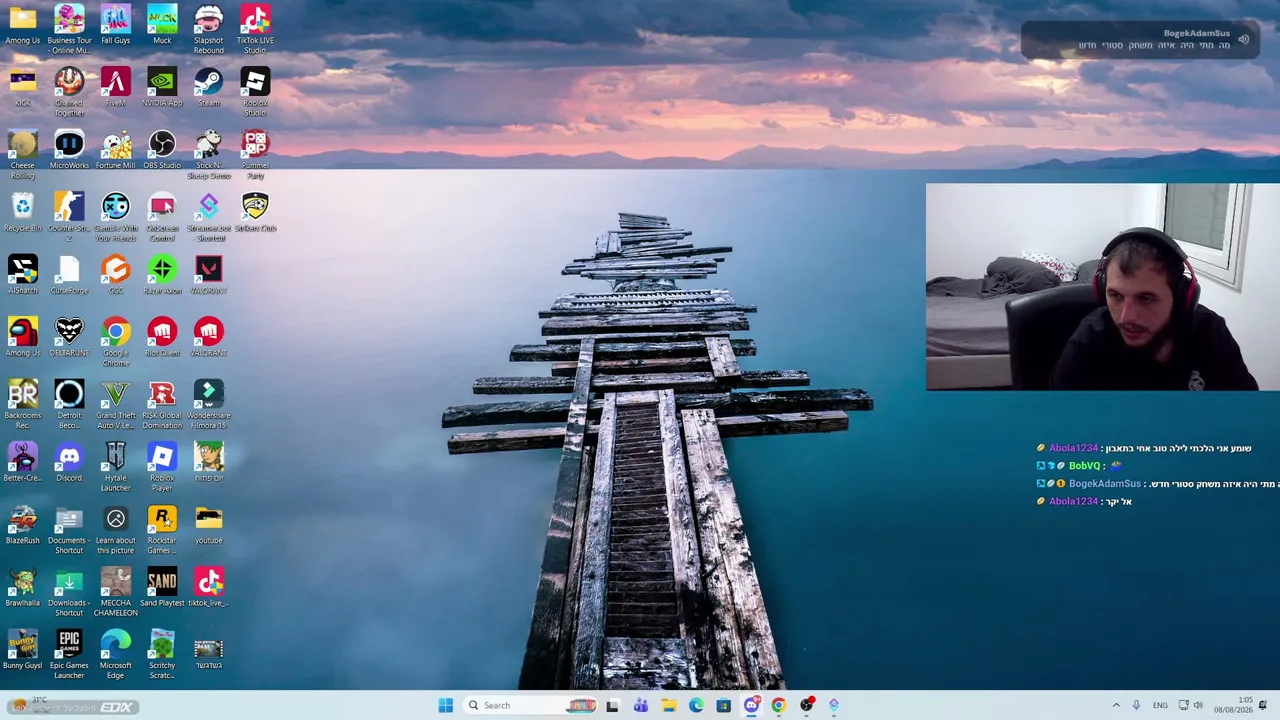This screenshot has width=1280, height=720.
Task: Select the Bunny Guys! desktop icon
Action: (22, 650)
